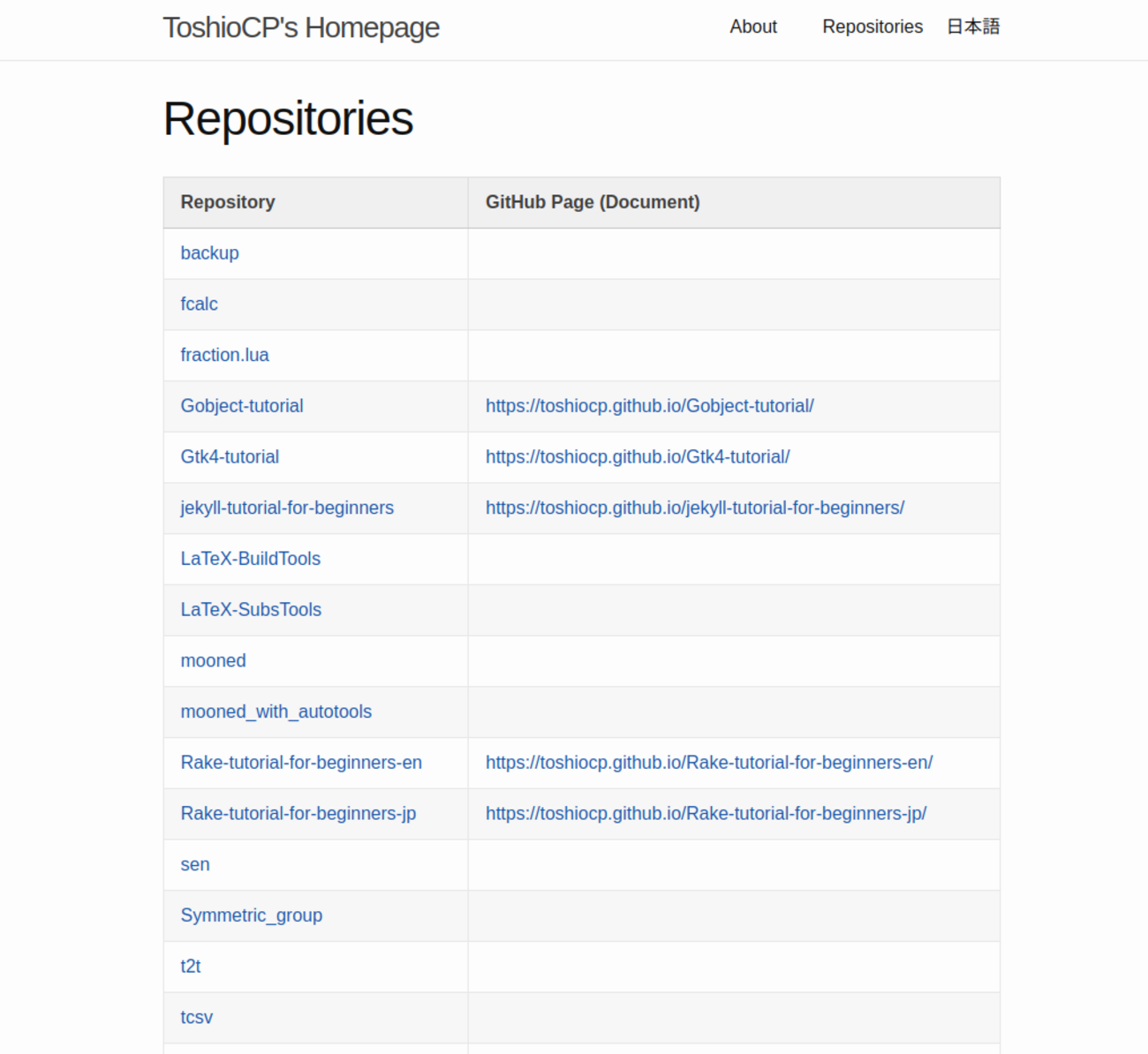Select the Gtk4-tutorial repository link
Screen dimensions: 1148x1054
pyautogui.click(x=230, y=457)
